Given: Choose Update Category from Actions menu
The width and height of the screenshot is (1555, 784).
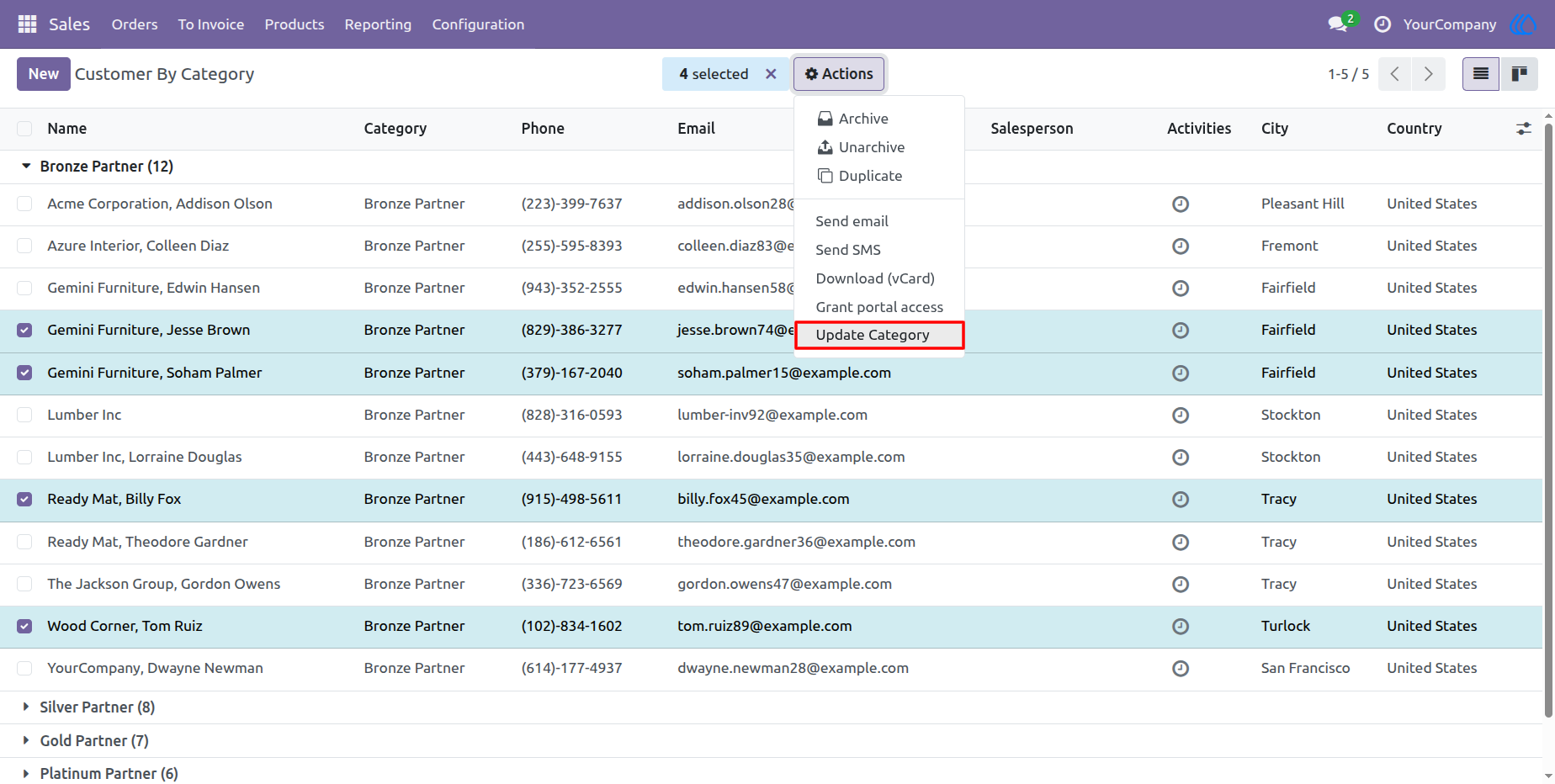Looking at the screenshot, I should [879, 335].
